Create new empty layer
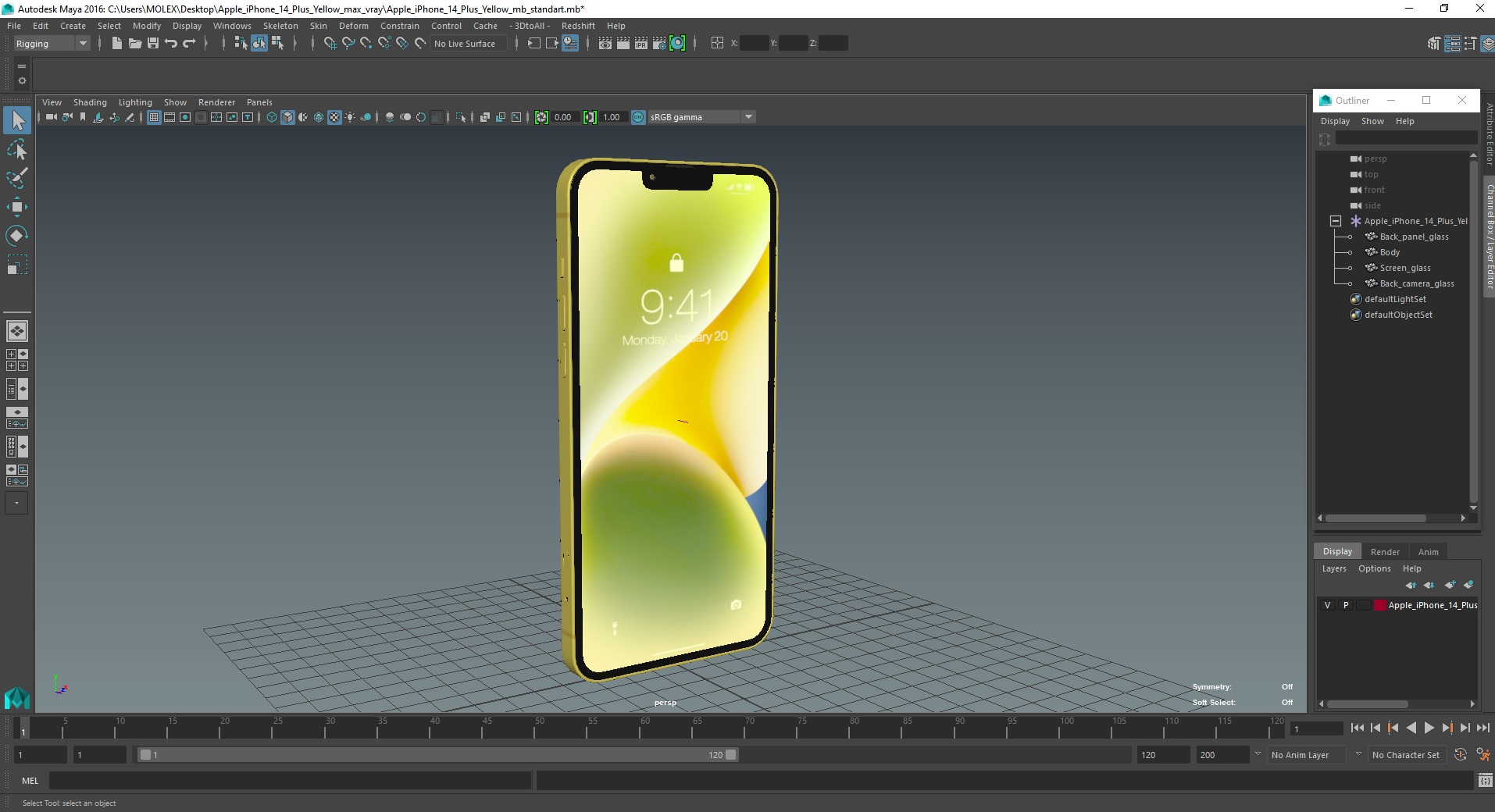This screenshot has height=812, width=1495. click(1450, 585)
